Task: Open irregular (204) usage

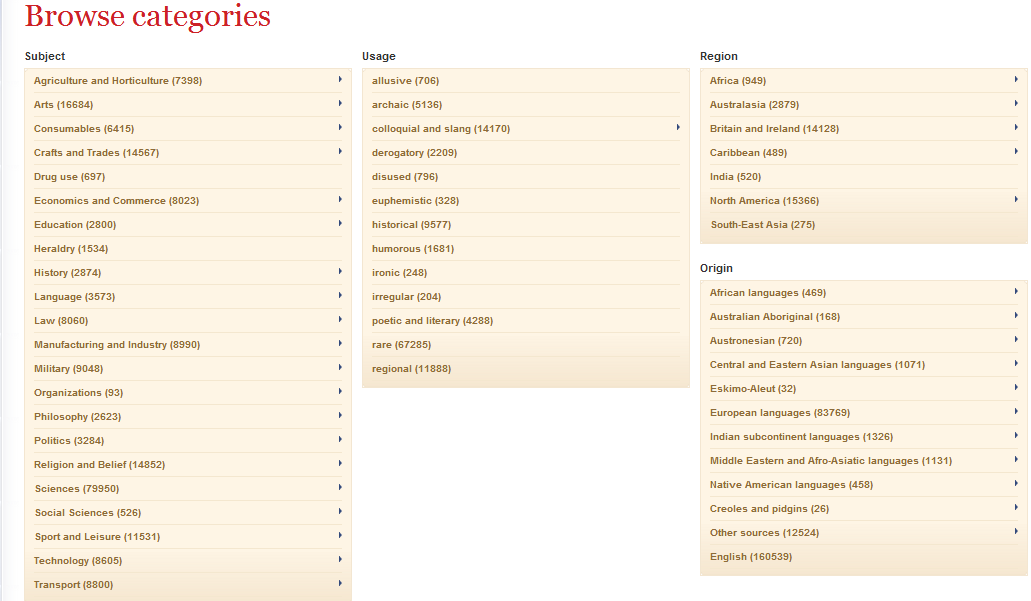Action: point(406,297)
